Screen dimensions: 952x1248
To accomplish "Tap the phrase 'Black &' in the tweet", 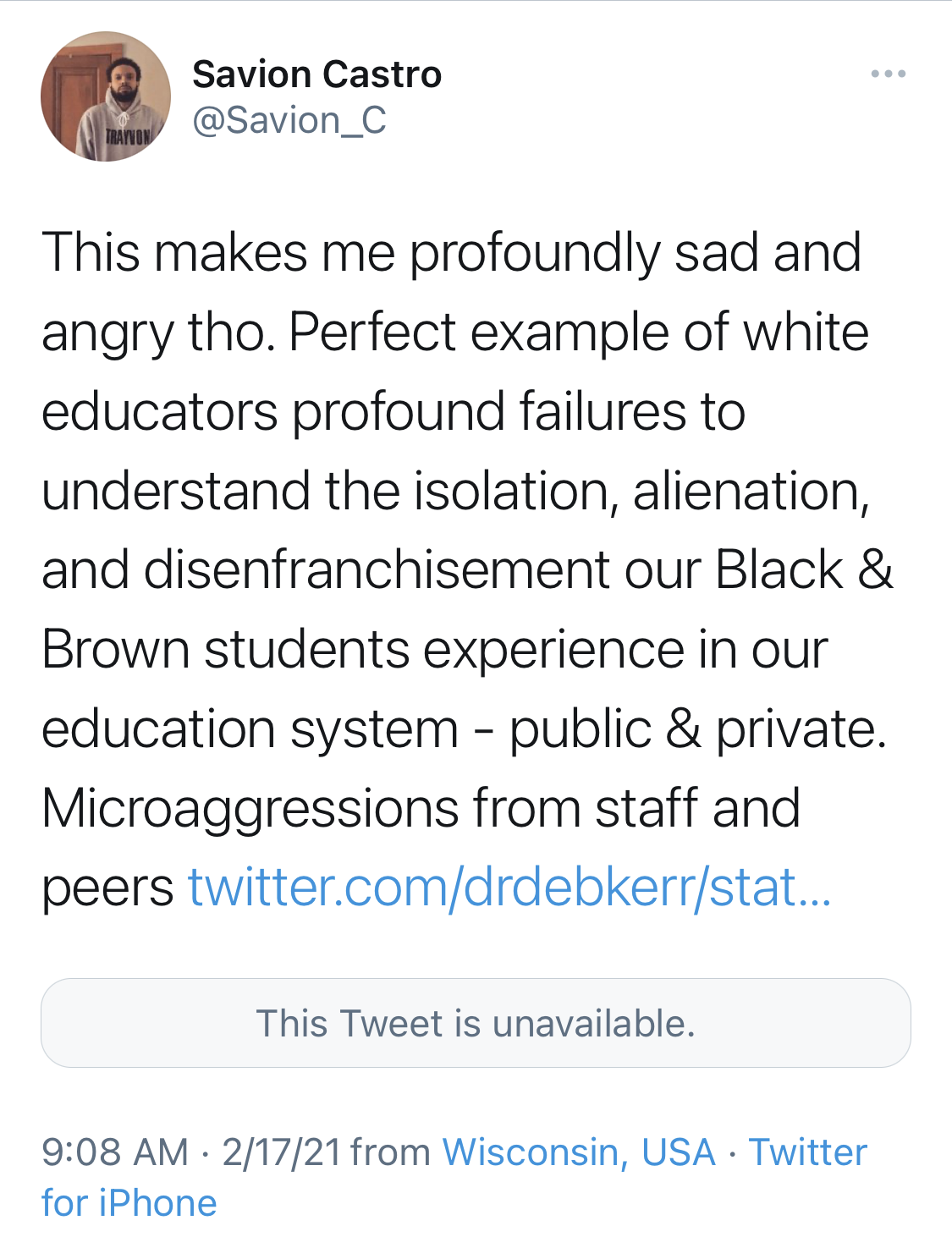I will point(805,569).
